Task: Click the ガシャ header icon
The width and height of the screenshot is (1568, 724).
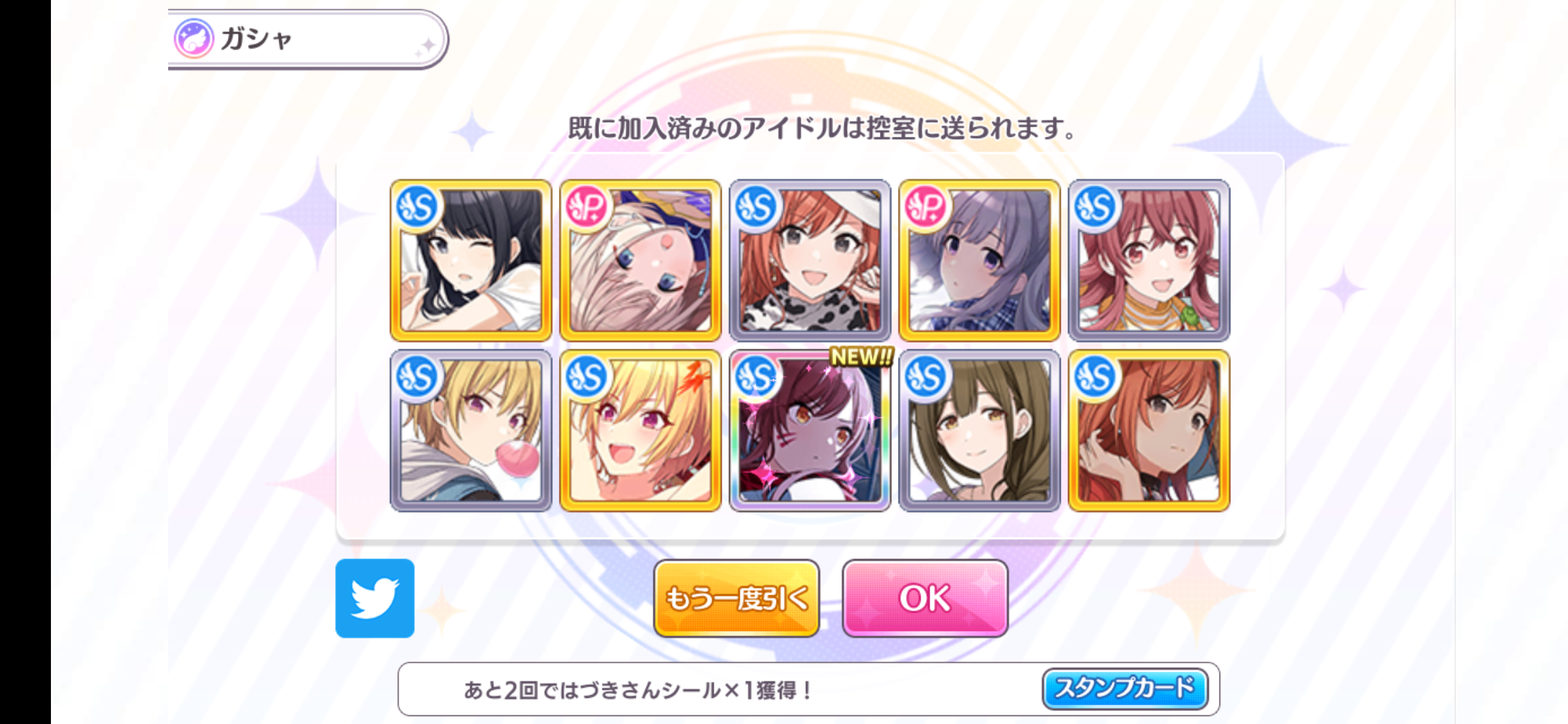Action: click(x=194, y=38)
